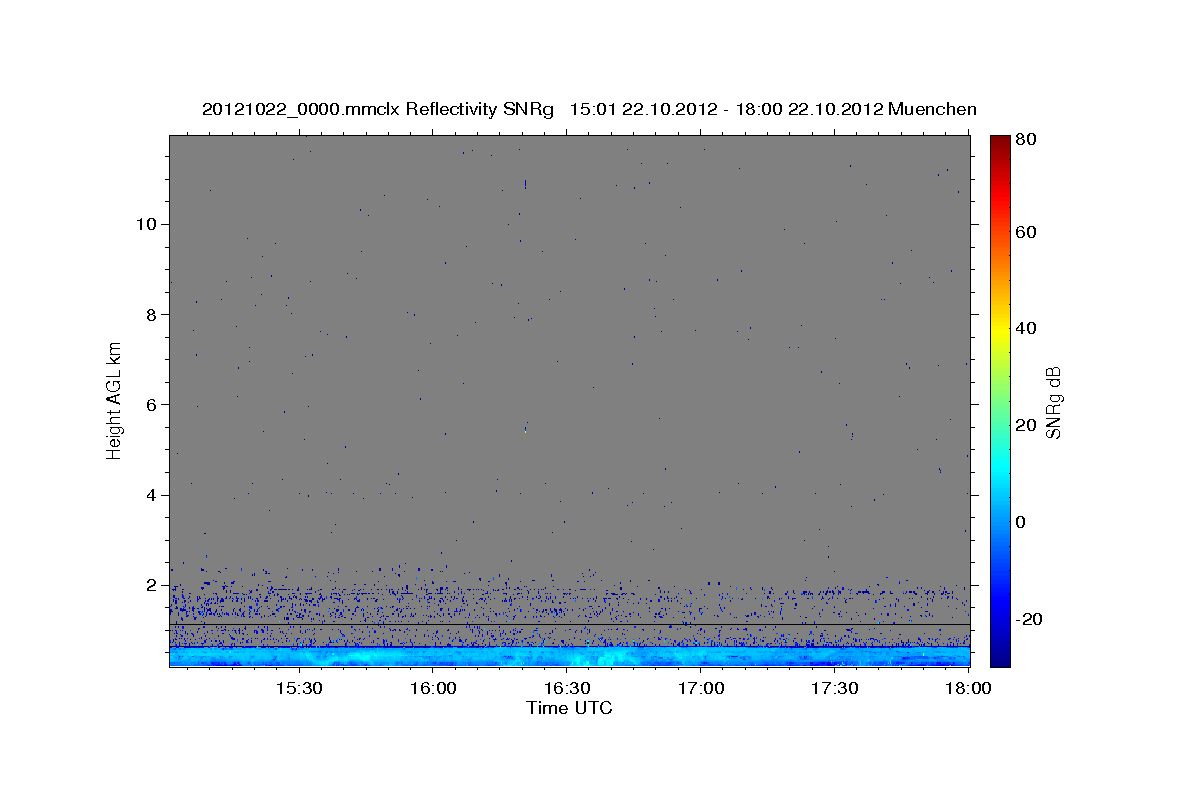Click the 'Time UTC' axis label
The width and height of the screenshot is (1200, 800).
point(569,708)
